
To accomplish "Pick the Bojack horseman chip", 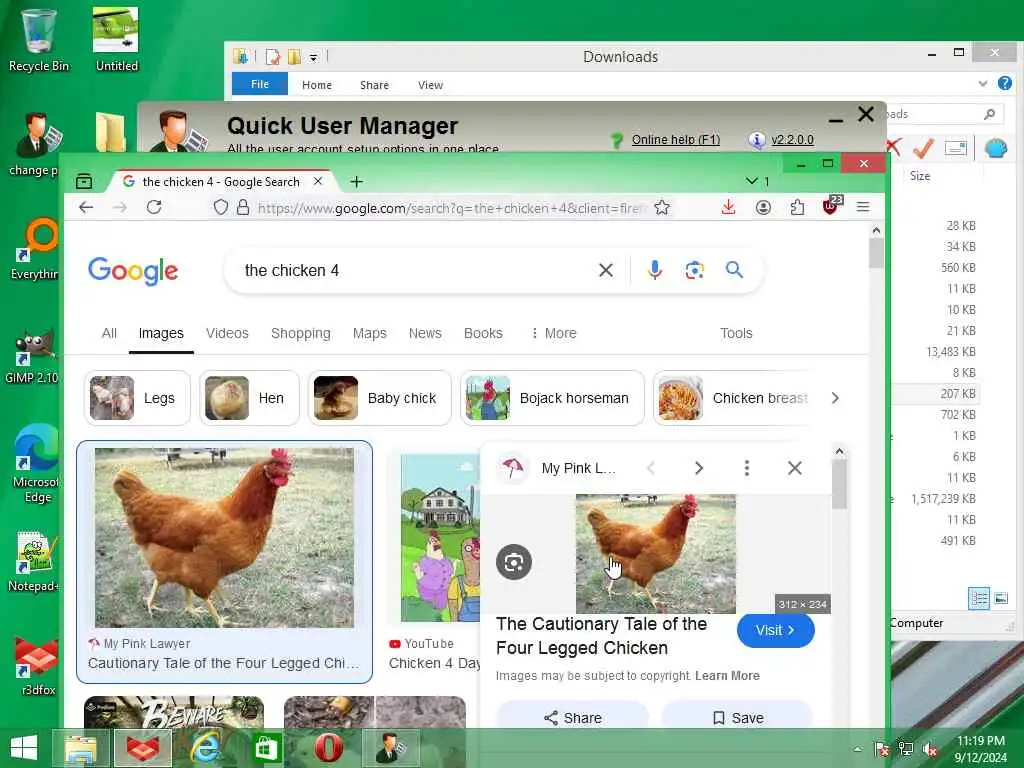I will [552, 398].
